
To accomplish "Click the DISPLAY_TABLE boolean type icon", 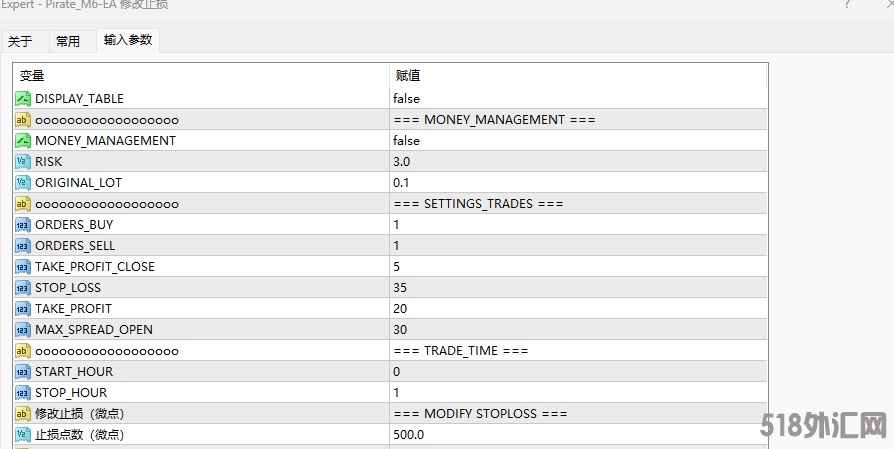I will tap(23, 98).
